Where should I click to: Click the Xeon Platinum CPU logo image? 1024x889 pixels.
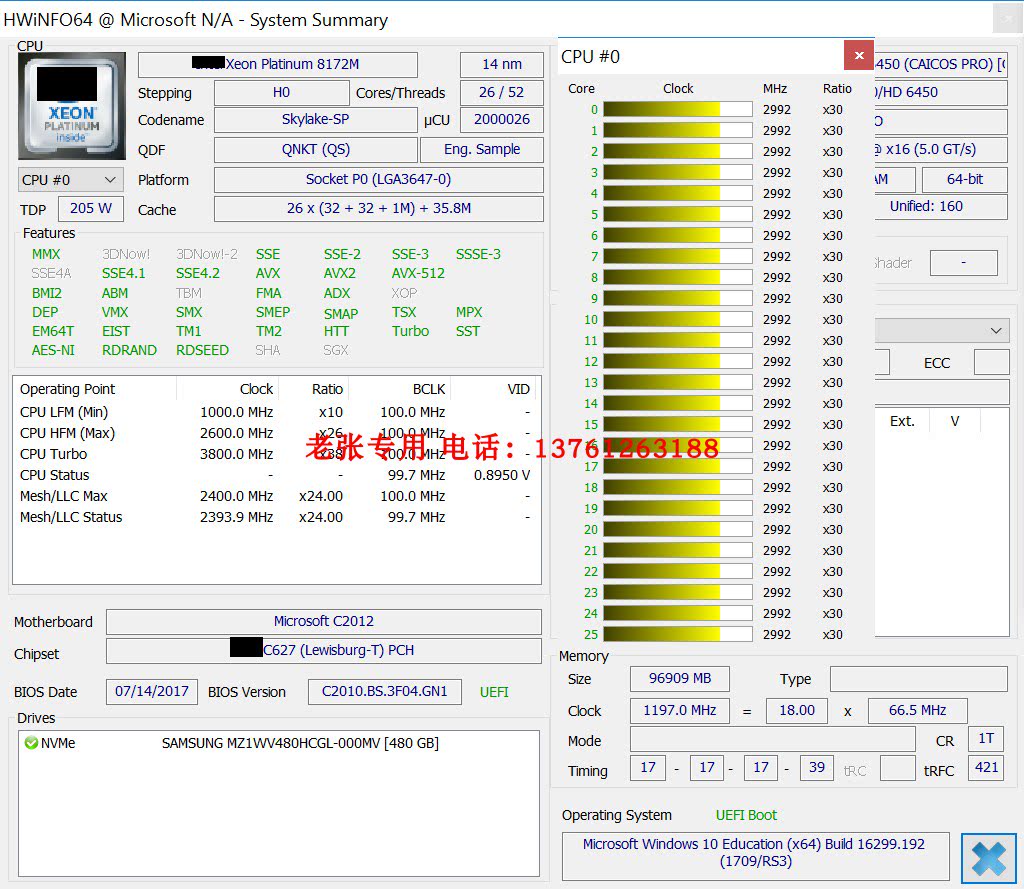point(72,106)
